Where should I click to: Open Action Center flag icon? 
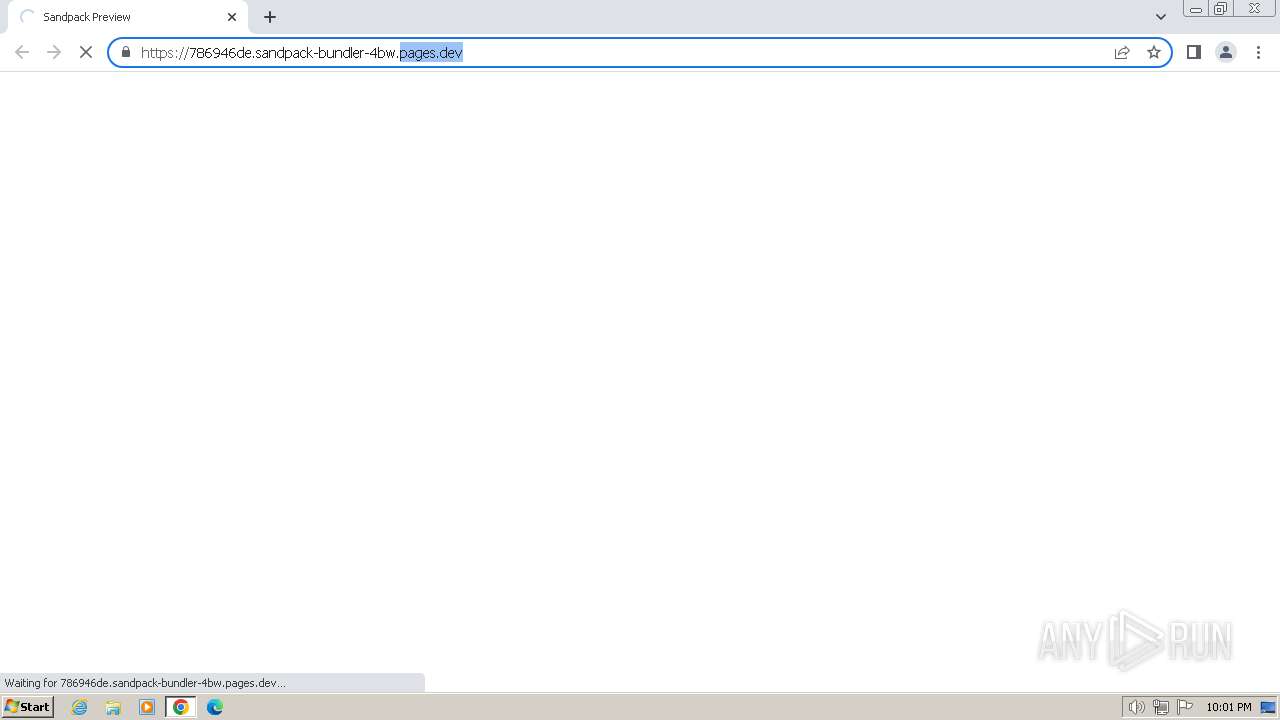(x=1185, y=707)
